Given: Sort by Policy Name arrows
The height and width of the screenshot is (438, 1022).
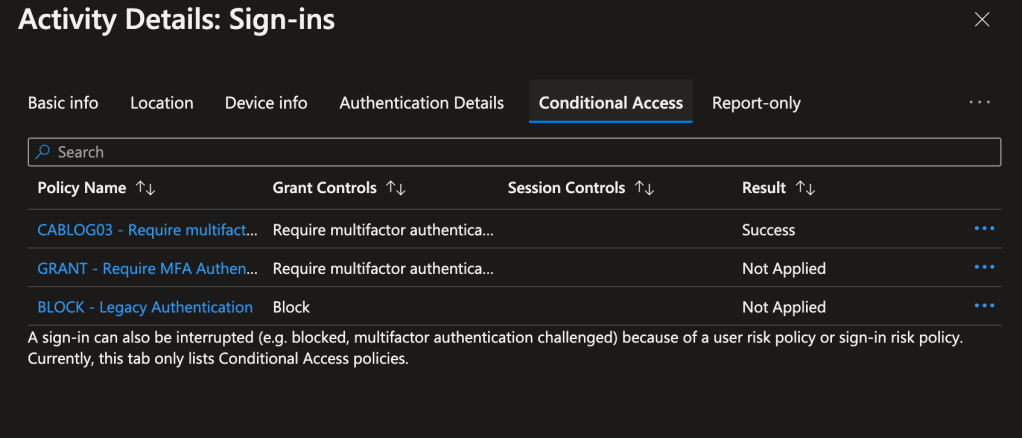Looking at the screenshot, I should pyautogui.click(x=146, y=188).
